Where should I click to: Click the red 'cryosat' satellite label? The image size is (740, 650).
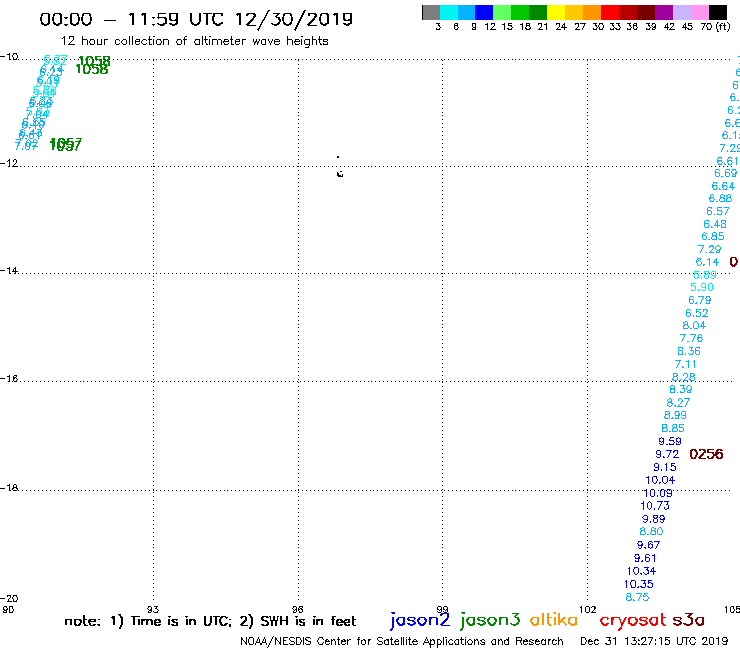633,621
